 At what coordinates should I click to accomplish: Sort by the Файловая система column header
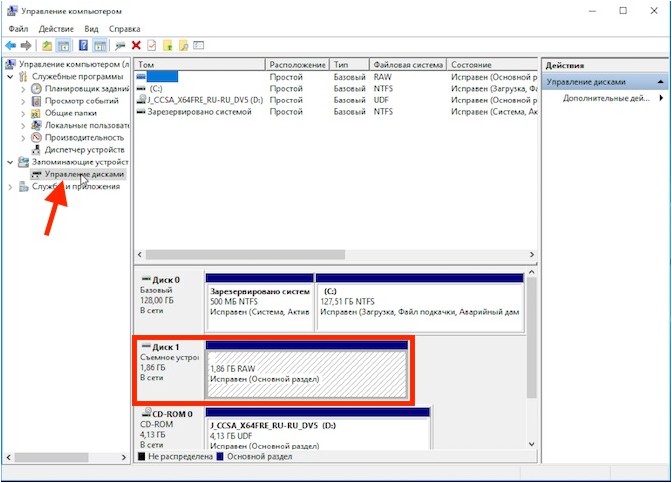pyautogui.click(x=408, y=65)
